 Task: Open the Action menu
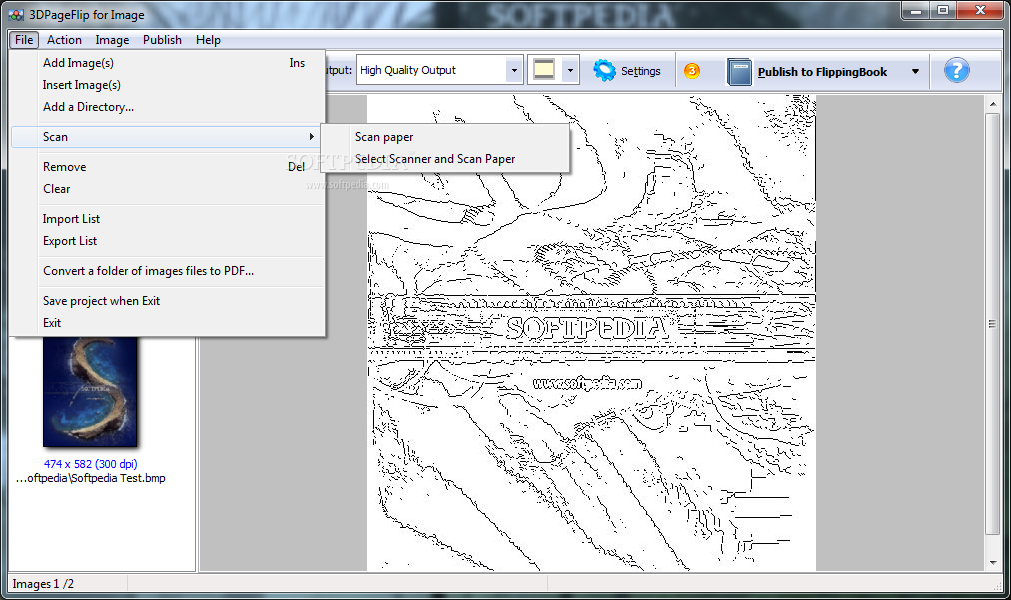pos(64,40)
